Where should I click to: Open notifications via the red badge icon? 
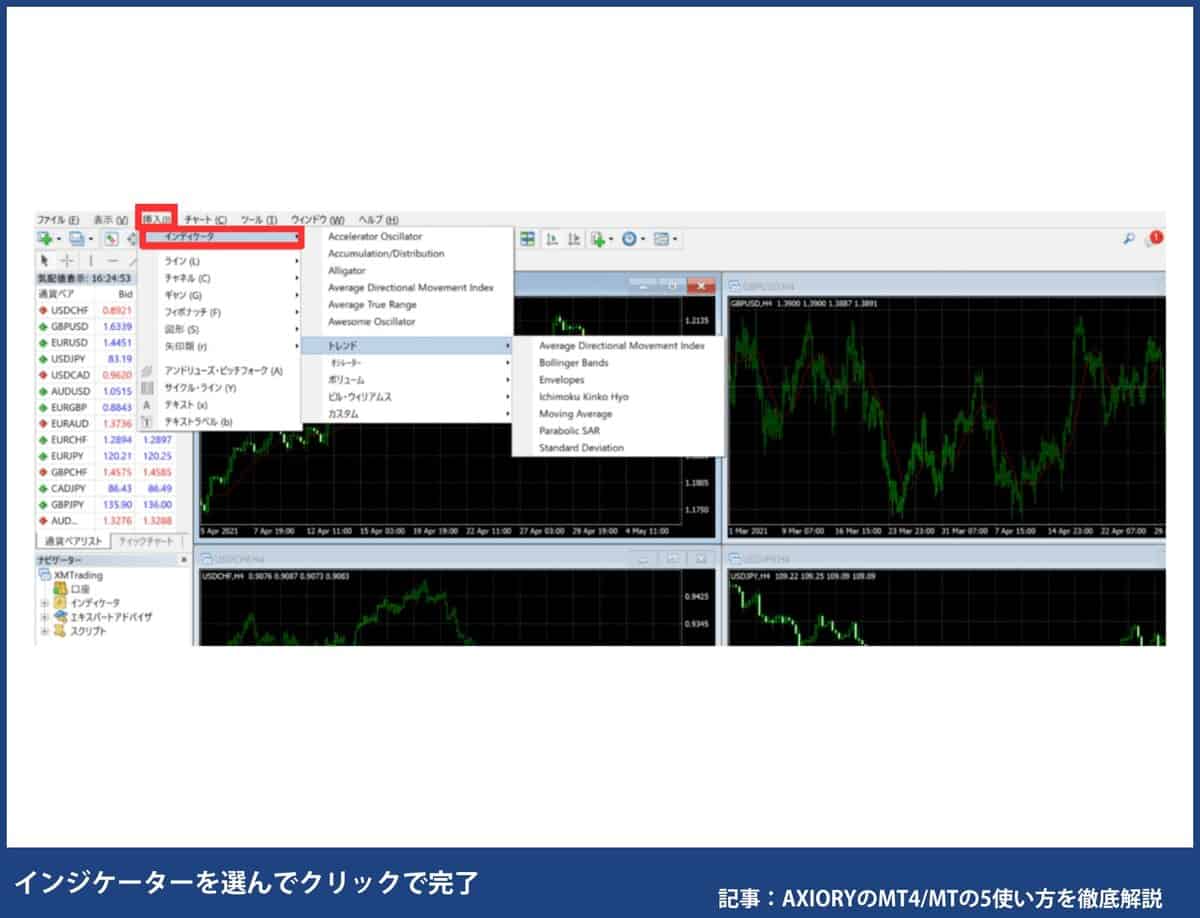coord(1157,238)
